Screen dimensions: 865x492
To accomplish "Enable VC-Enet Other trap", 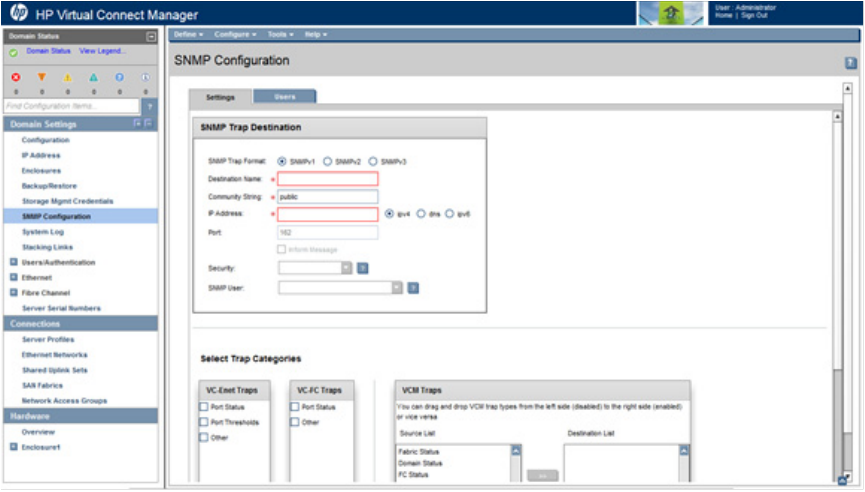I will point(204,437).
